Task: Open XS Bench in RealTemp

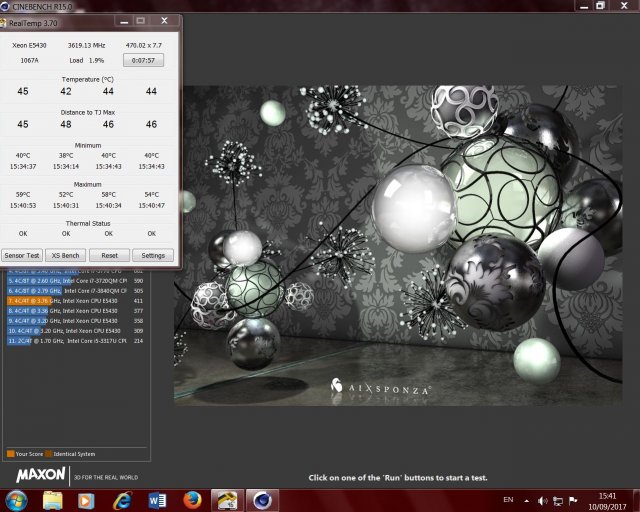Action: (66, 255)
